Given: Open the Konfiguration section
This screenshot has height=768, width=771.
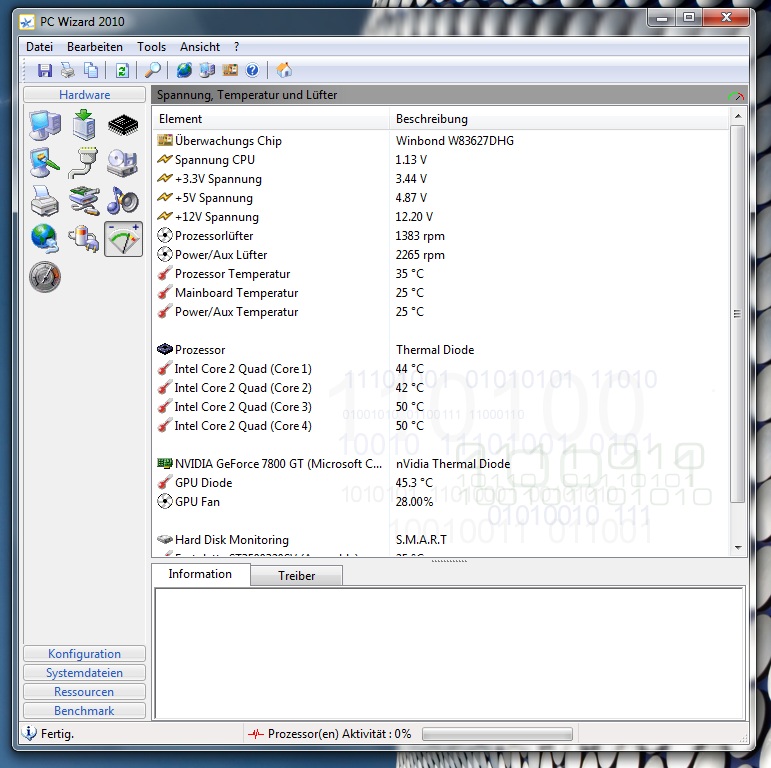Looking at the screenshot, I should (x=85, y=653).
